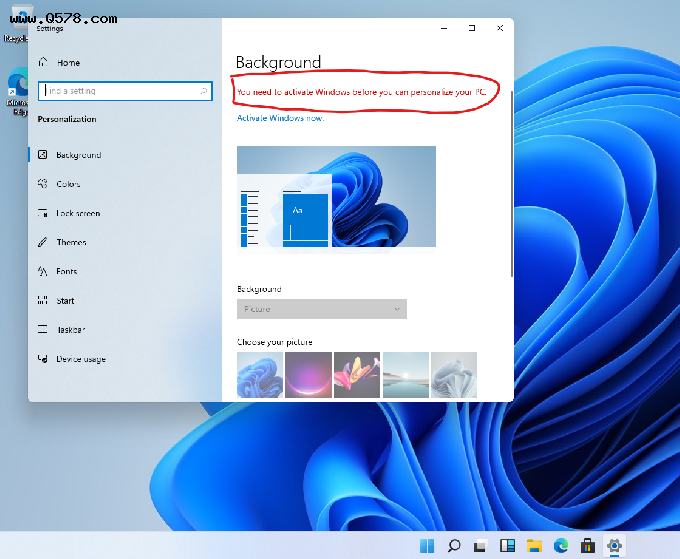
Task: Choose the blue bloom wallpaper thumbnail
Action: point(260,375)
